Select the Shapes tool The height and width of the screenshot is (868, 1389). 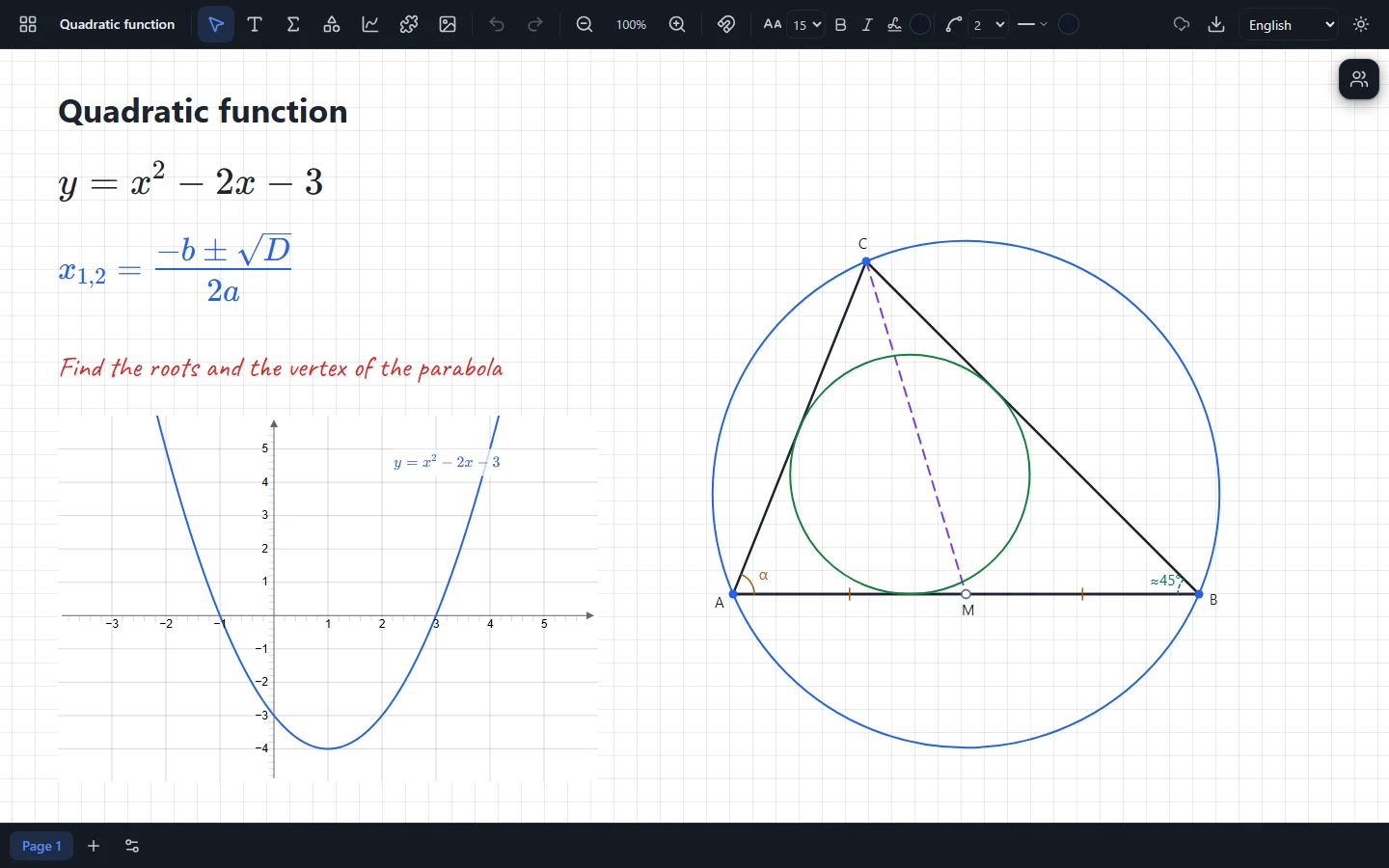[x=332, y=24]
